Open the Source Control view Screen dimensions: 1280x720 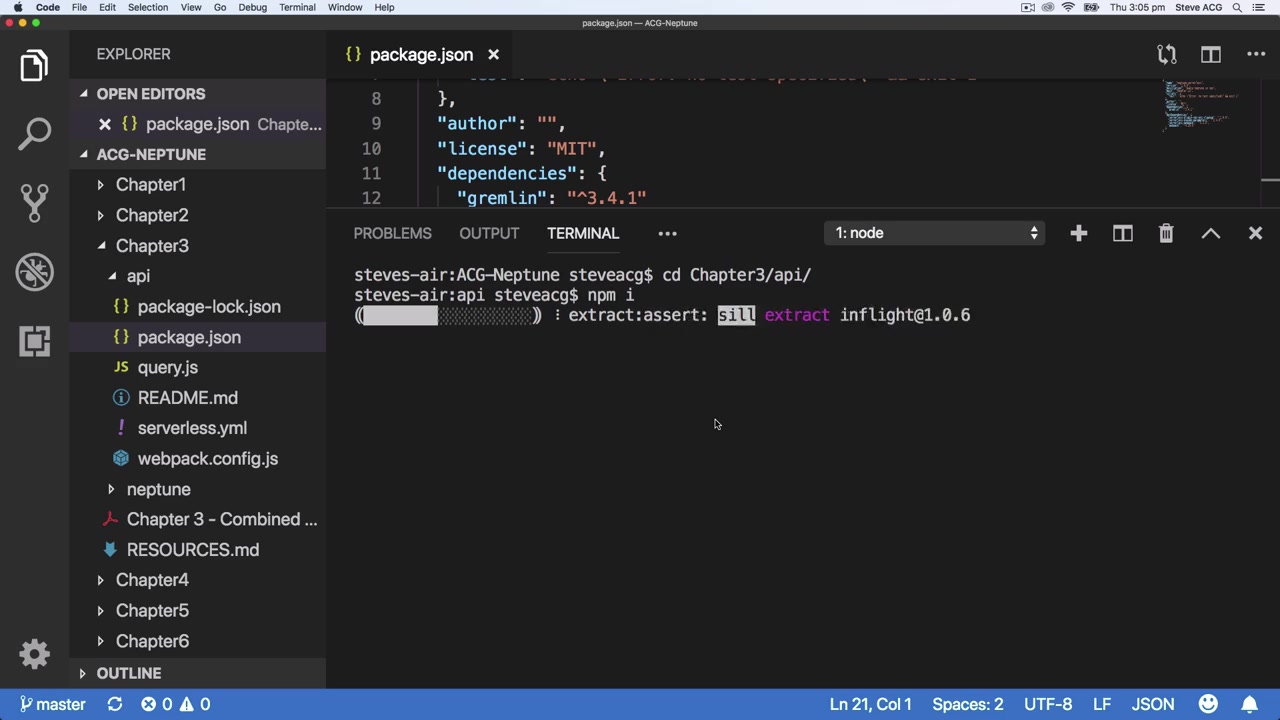(34, 202)
